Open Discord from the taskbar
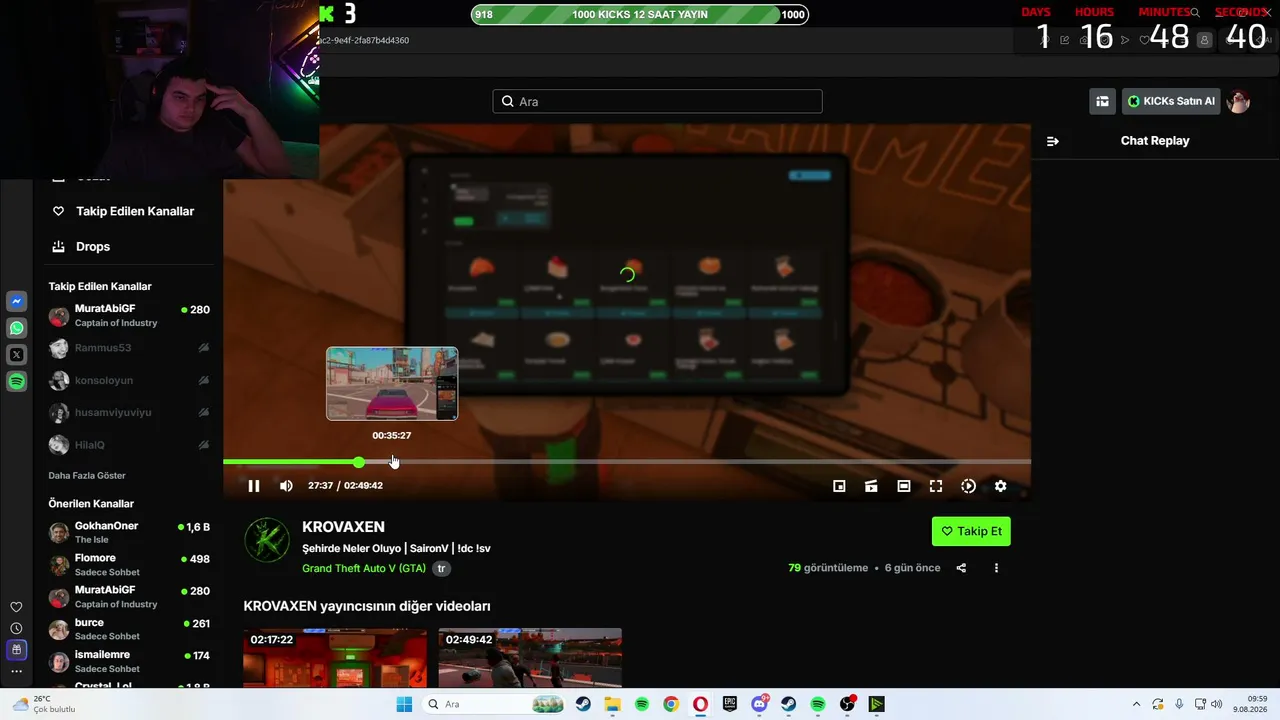 759,704
